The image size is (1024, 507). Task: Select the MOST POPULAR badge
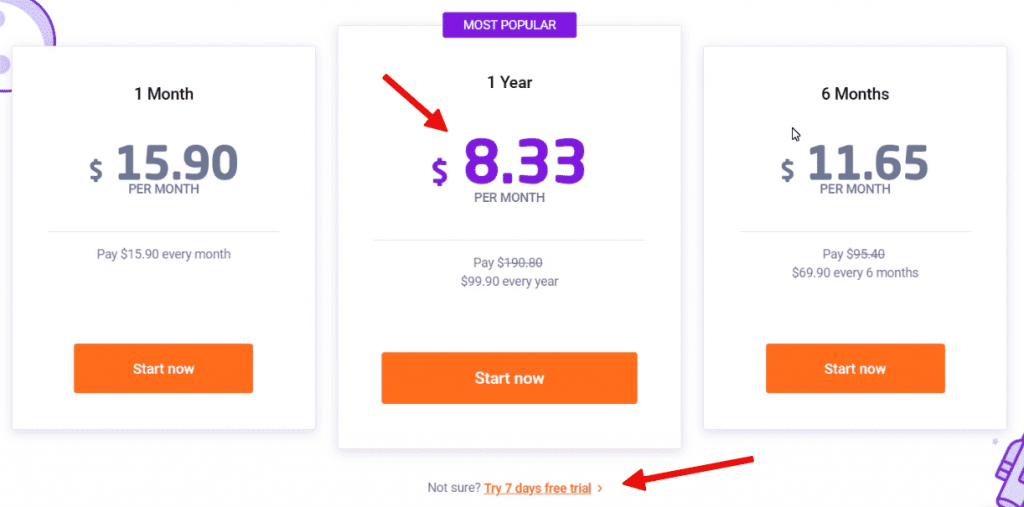509,25
